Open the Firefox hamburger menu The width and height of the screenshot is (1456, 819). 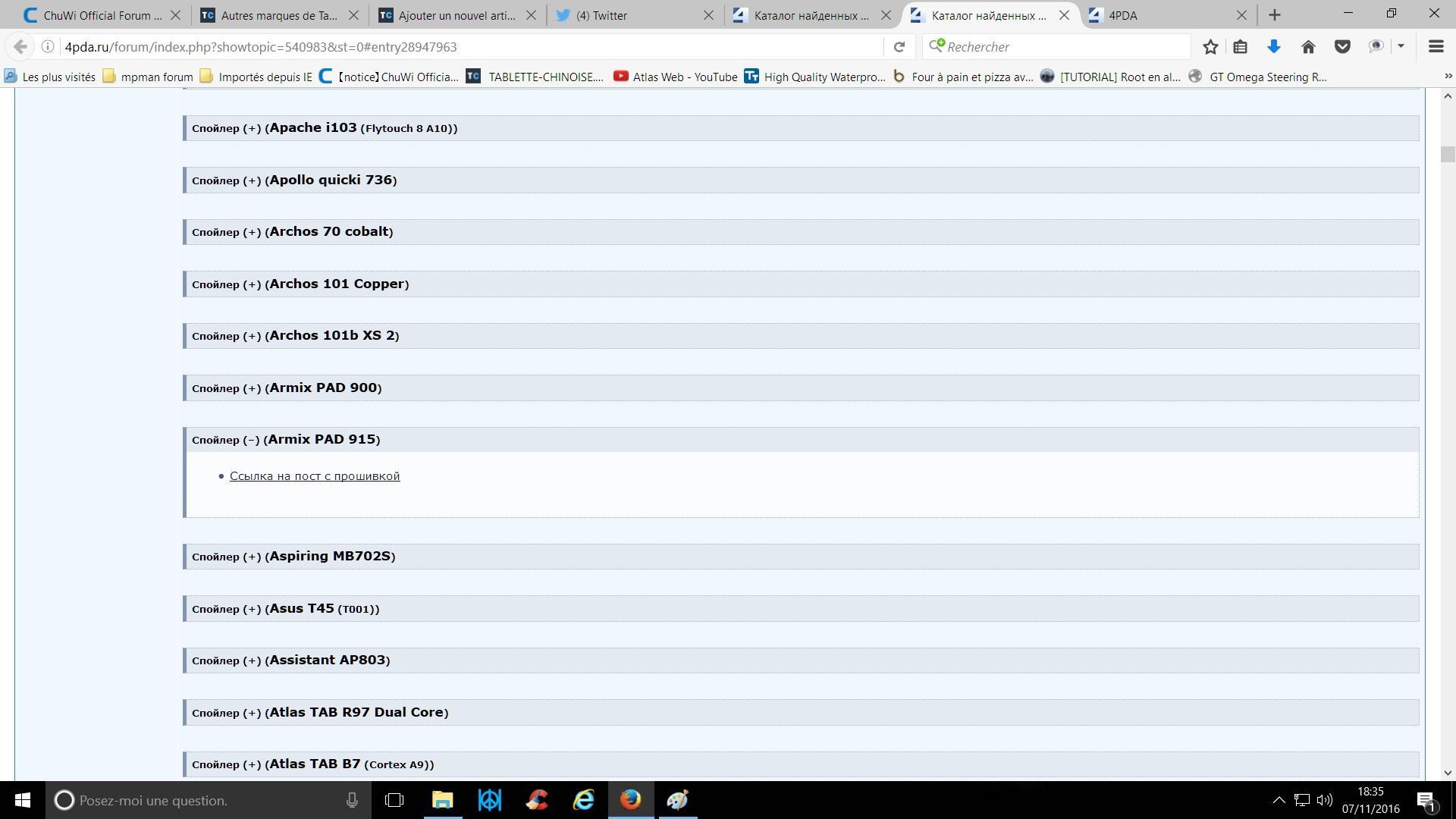point(1436,47)
